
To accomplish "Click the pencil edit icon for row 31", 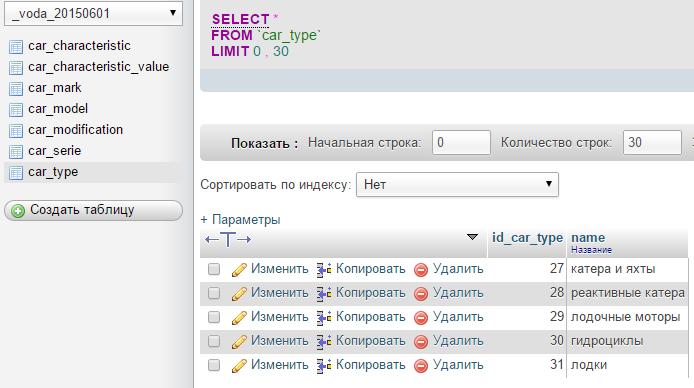I will [x=239, y=365].
